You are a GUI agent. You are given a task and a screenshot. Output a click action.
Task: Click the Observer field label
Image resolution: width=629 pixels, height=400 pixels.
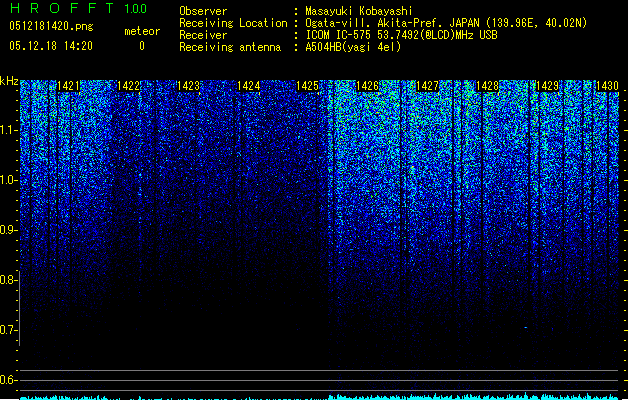click(x=203, y=11)
